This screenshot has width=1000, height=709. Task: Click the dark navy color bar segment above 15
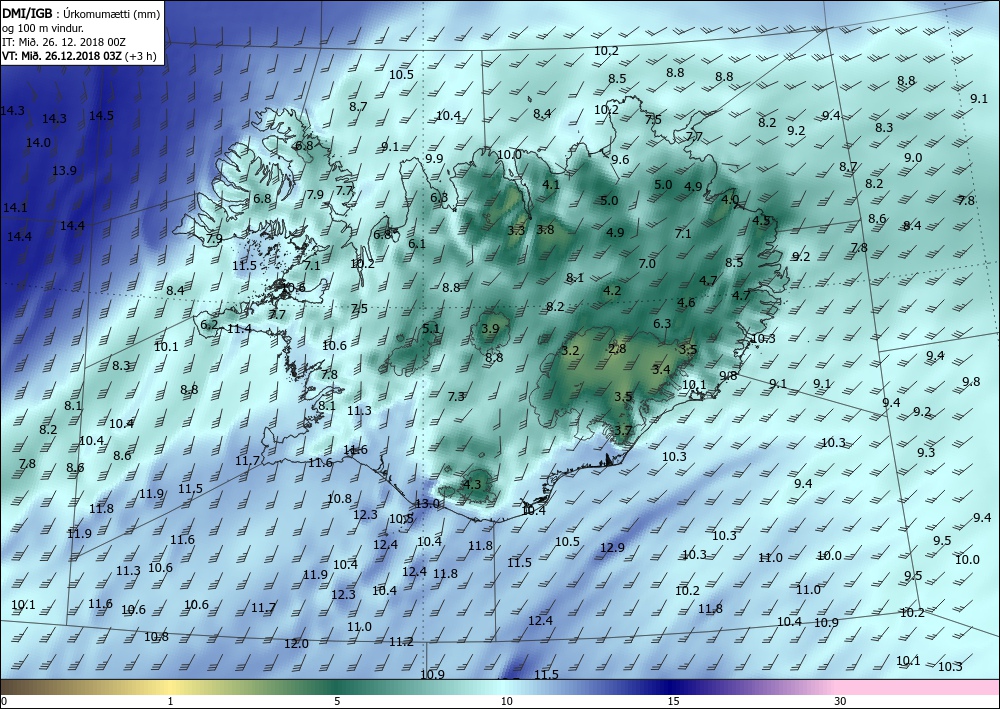[x=673, y=687]
